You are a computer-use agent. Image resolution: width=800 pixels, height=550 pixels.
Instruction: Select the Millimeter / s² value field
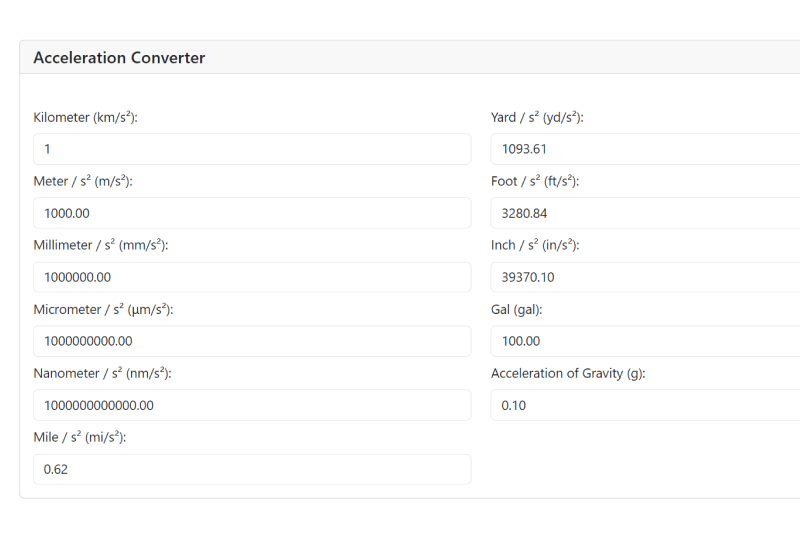pyautogui.click(x=251, y=277)
